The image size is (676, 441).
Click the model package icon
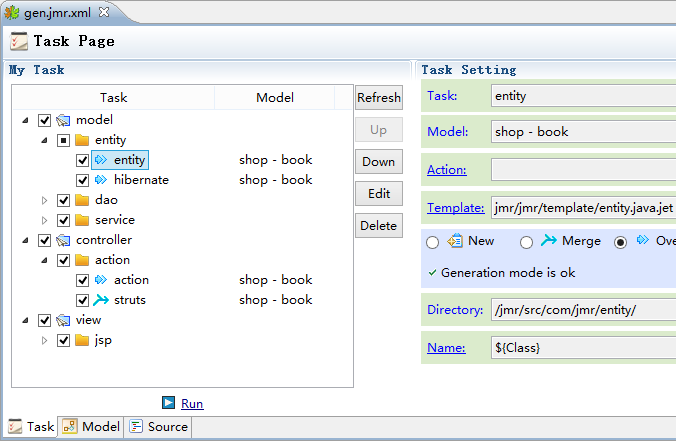coord(63,120)
